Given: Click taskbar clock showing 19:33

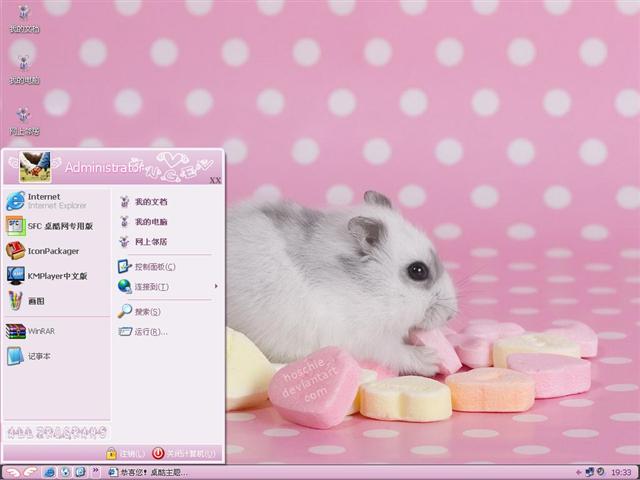Looking at the screenshot, I should [620, 472].
